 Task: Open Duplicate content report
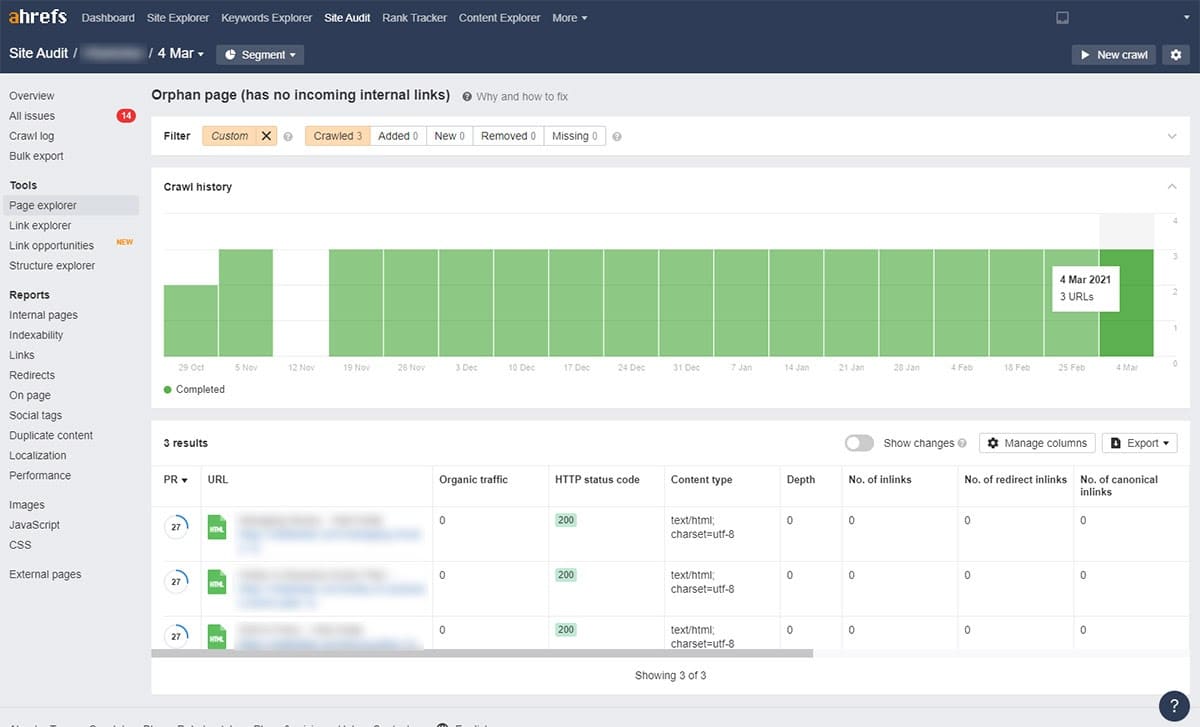51,435
